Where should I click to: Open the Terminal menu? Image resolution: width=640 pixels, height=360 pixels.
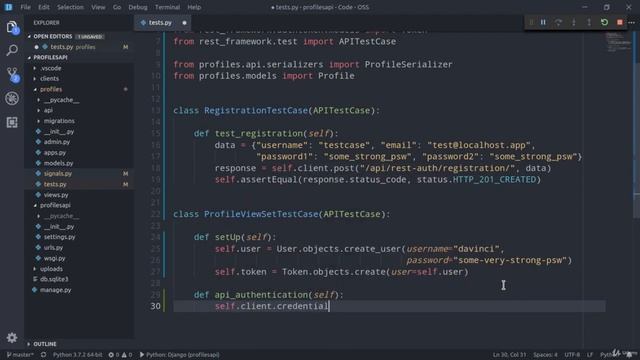click(167, 7)
